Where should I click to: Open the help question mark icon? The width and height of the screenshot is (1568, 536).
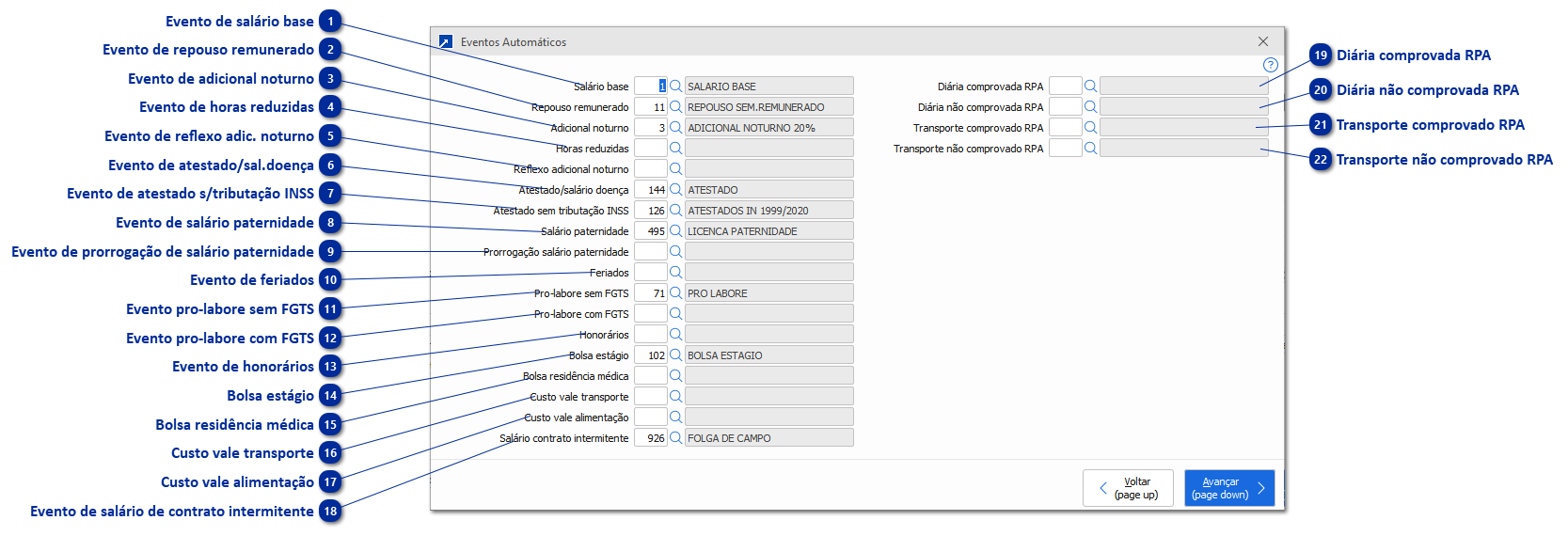coord(1270,65)
